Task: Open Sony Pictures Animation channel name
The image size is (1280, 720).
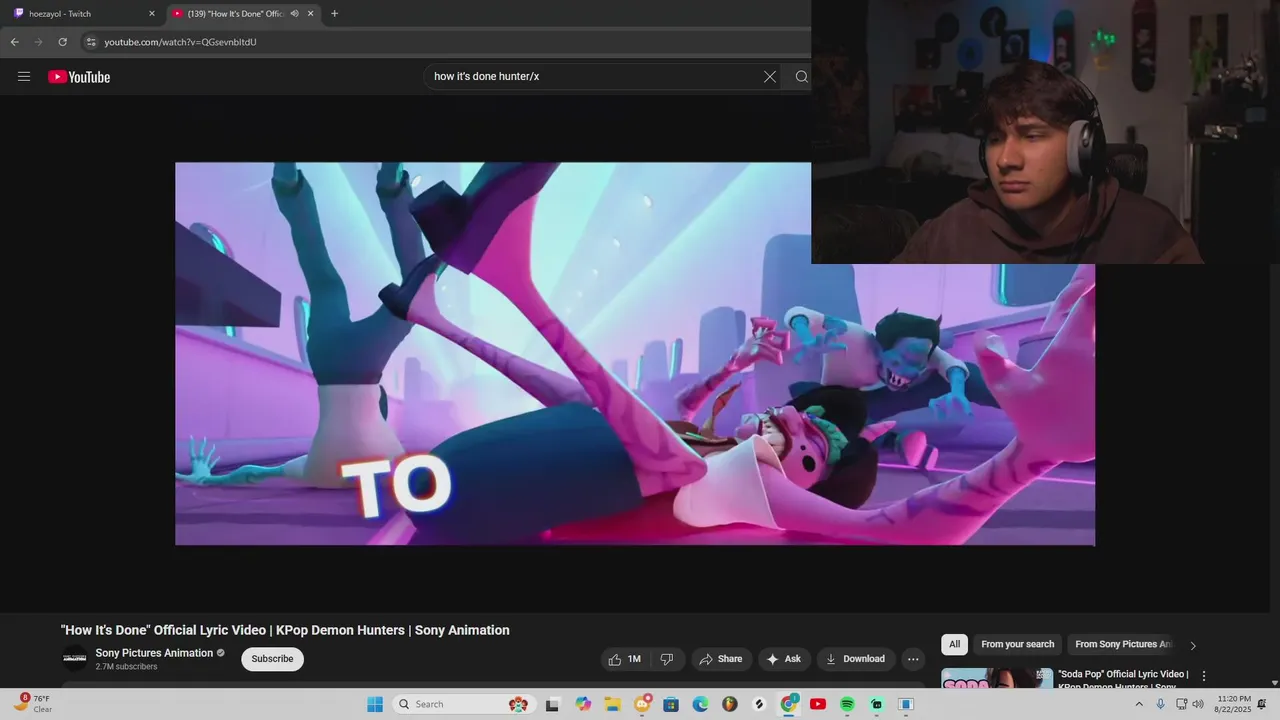Action: (154, 653)
